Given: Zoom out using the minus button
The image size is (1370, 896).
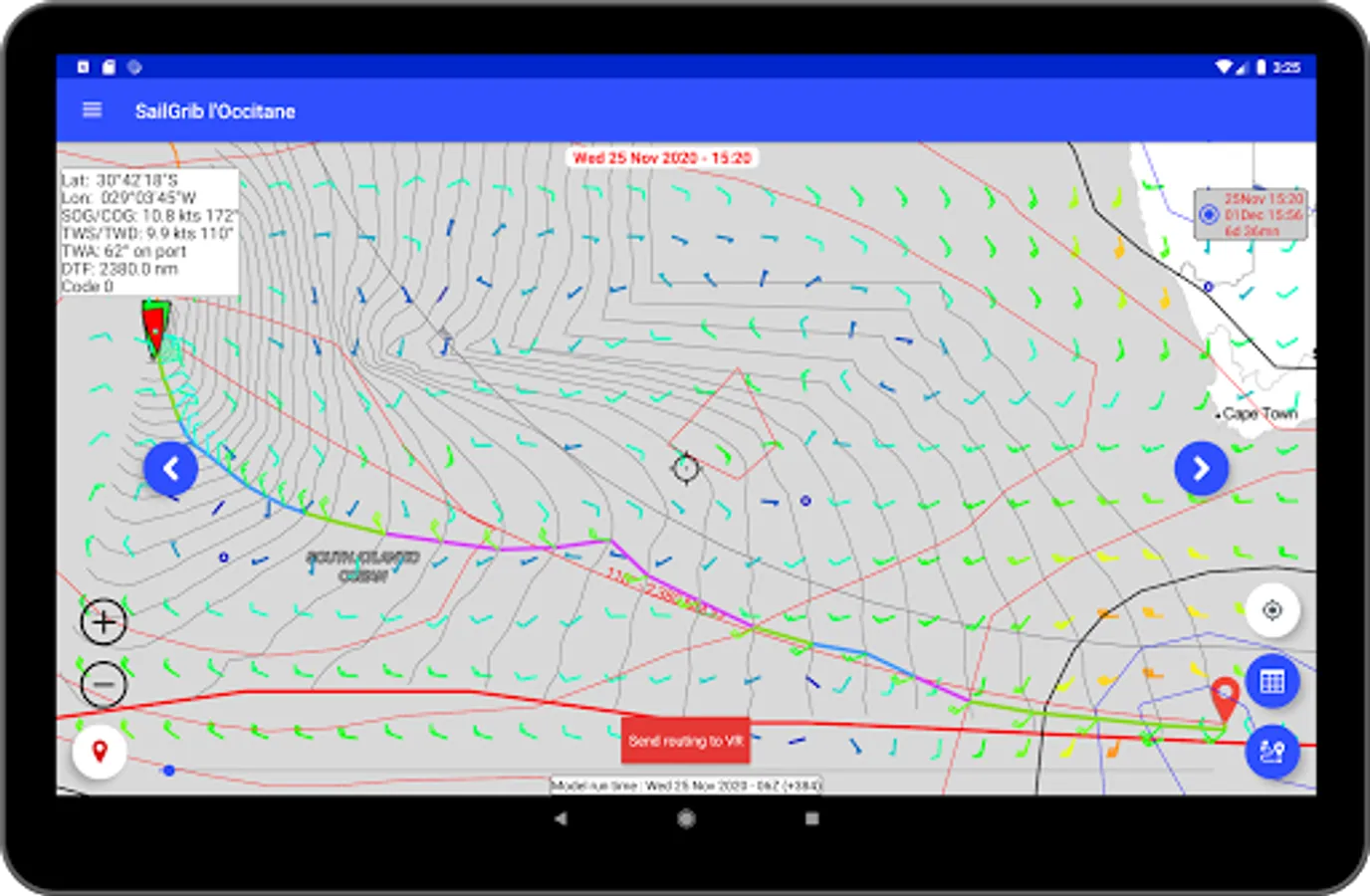Looking at the screenshot, I should 104,684.
